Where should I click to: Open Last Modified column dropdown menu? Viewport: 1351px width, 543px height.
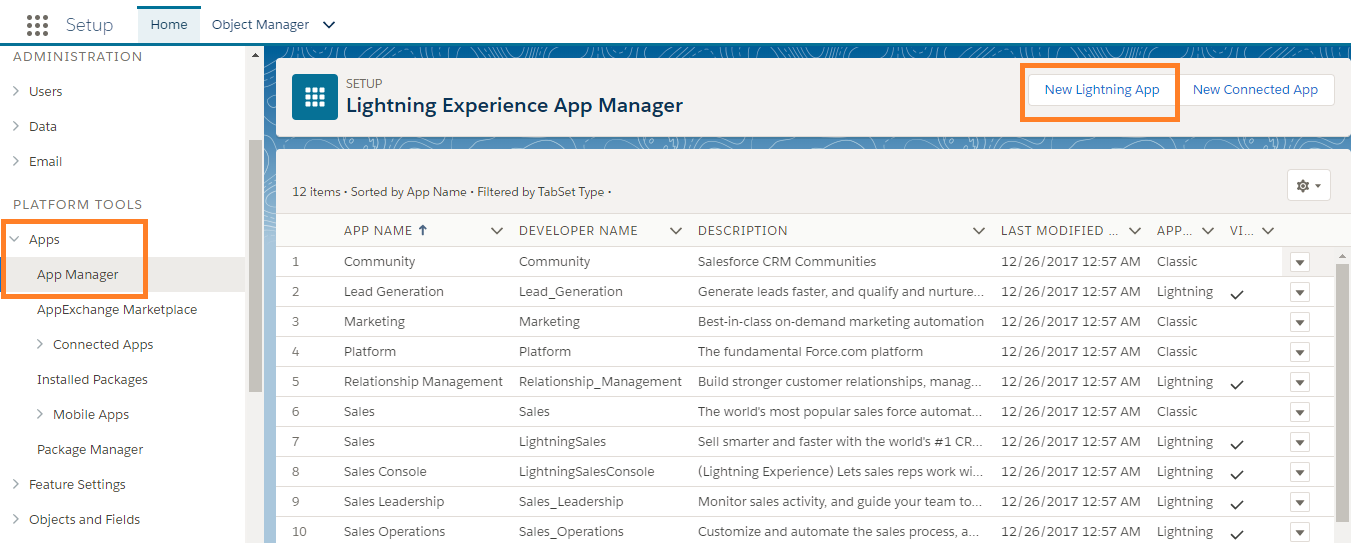(1134, 231)
